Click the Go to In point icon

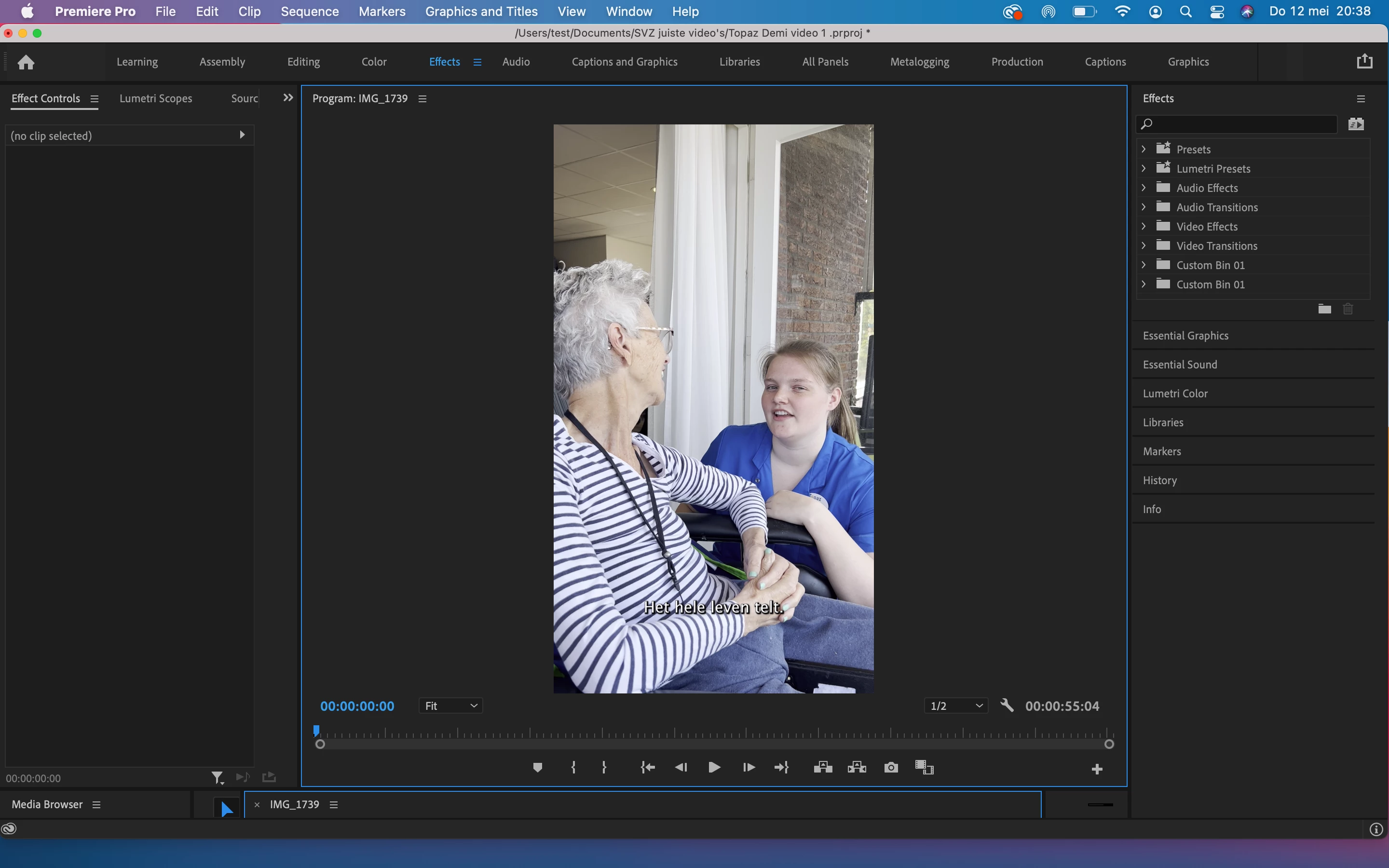(x=647, y=768)
